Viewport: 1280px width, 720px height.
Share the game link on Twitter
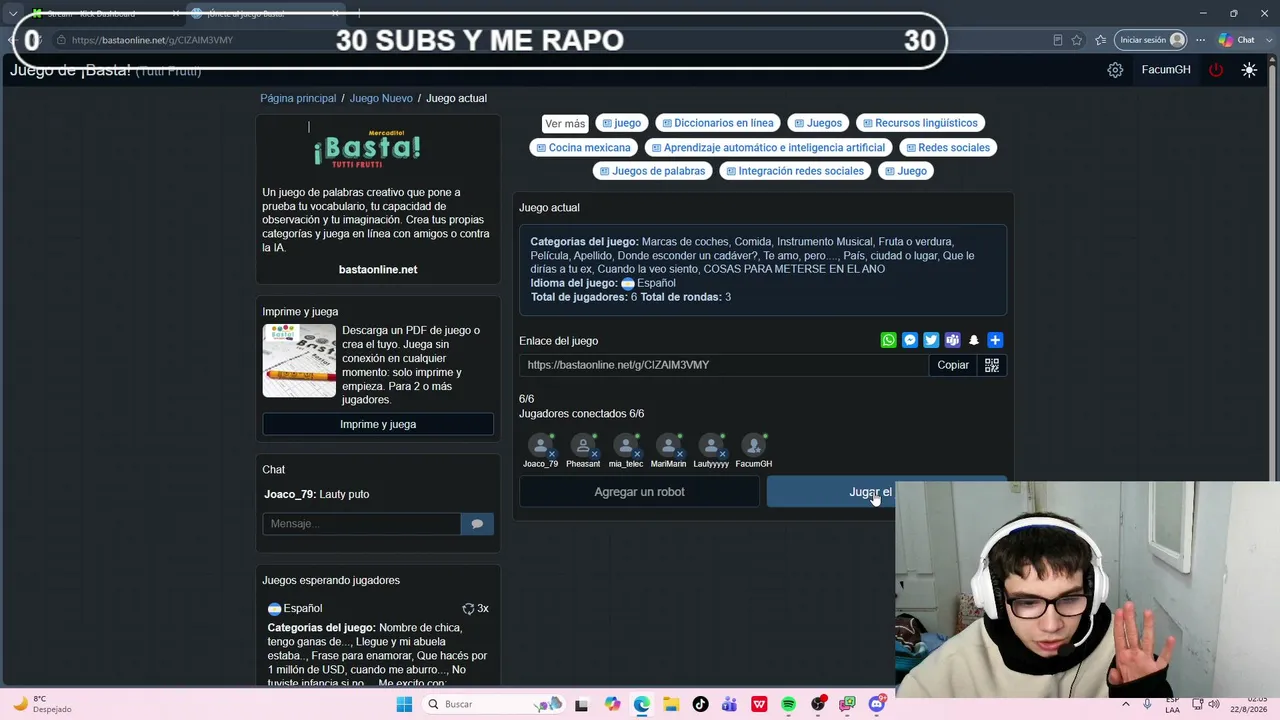pyautogui.click(x=931, y=340)
